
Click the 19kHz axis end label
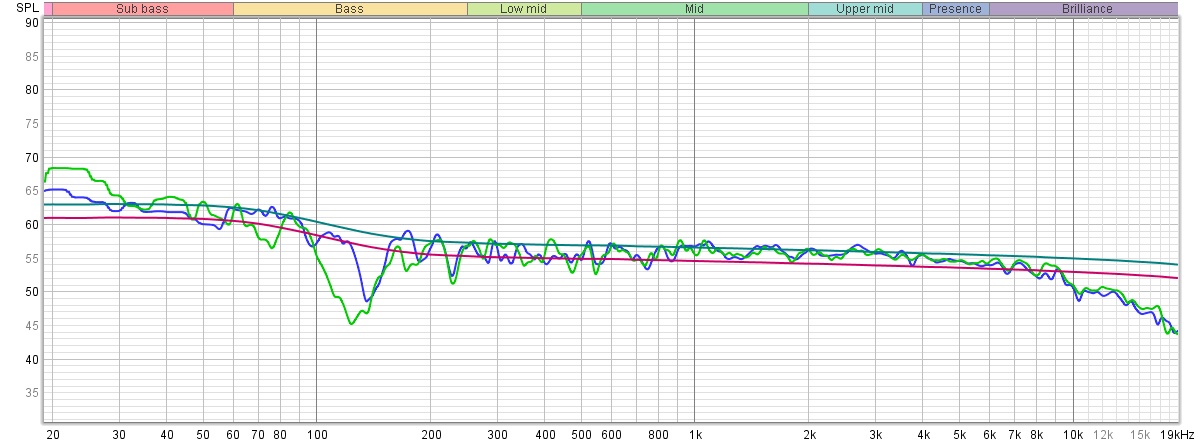tap(1177, 435)
